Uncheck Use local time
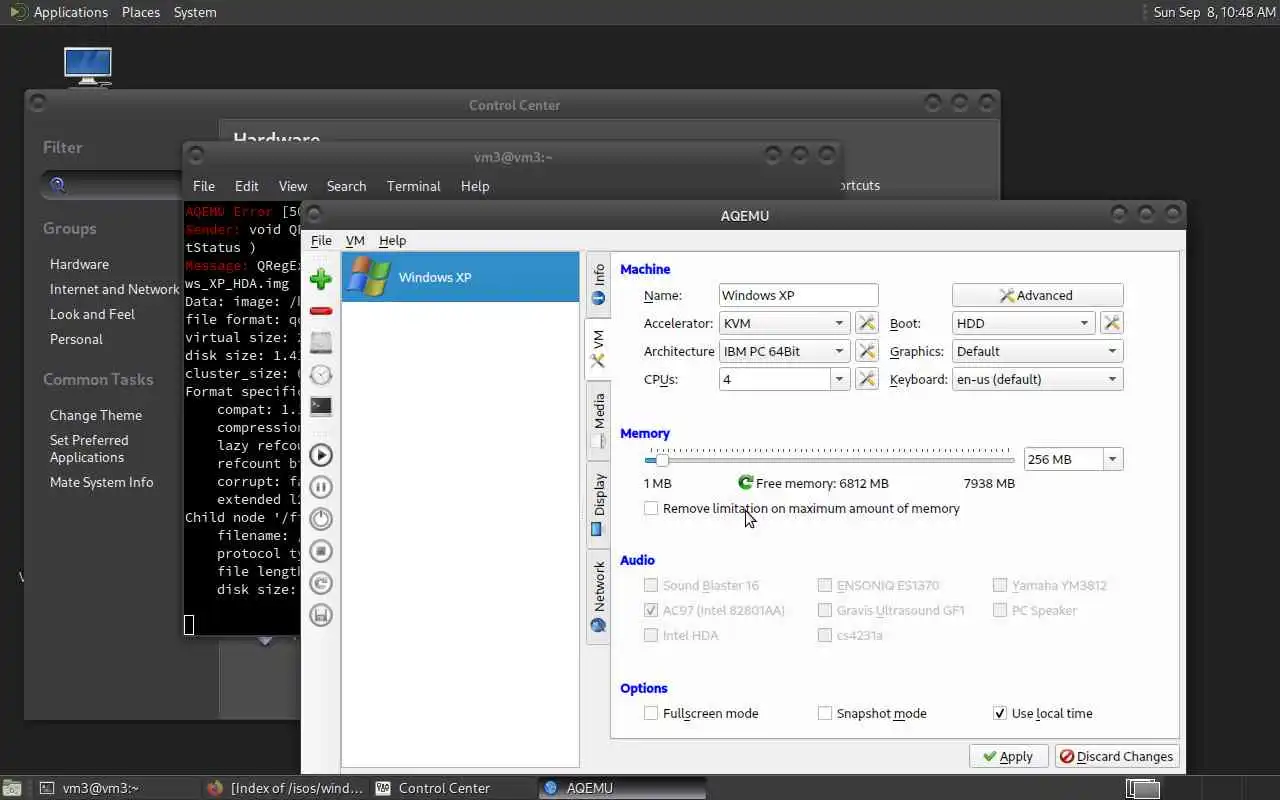Viewport: 1280px width, 800px height. click(x=1000, y=713)
